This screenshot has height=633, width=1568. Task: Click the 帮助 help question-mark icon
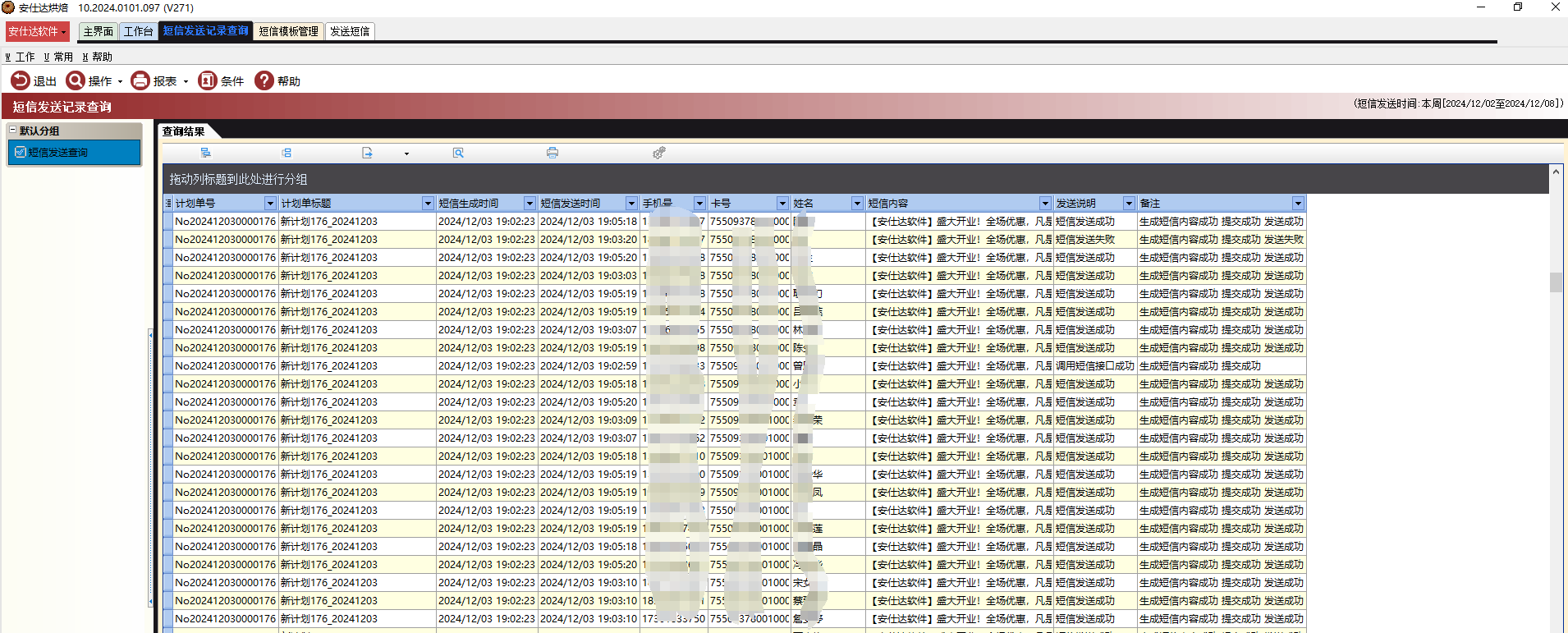click(264, 80)
